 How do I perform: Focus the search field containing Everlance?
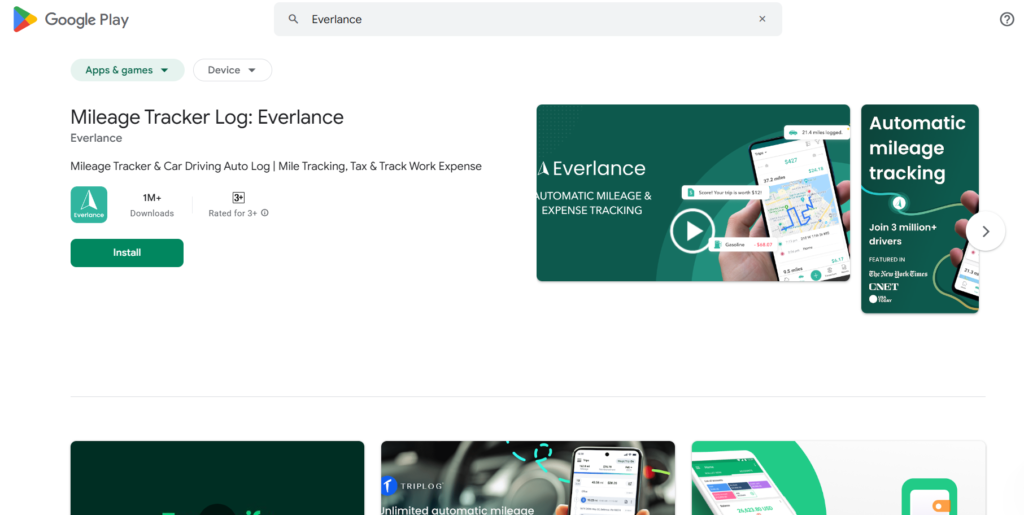point(528,20)
